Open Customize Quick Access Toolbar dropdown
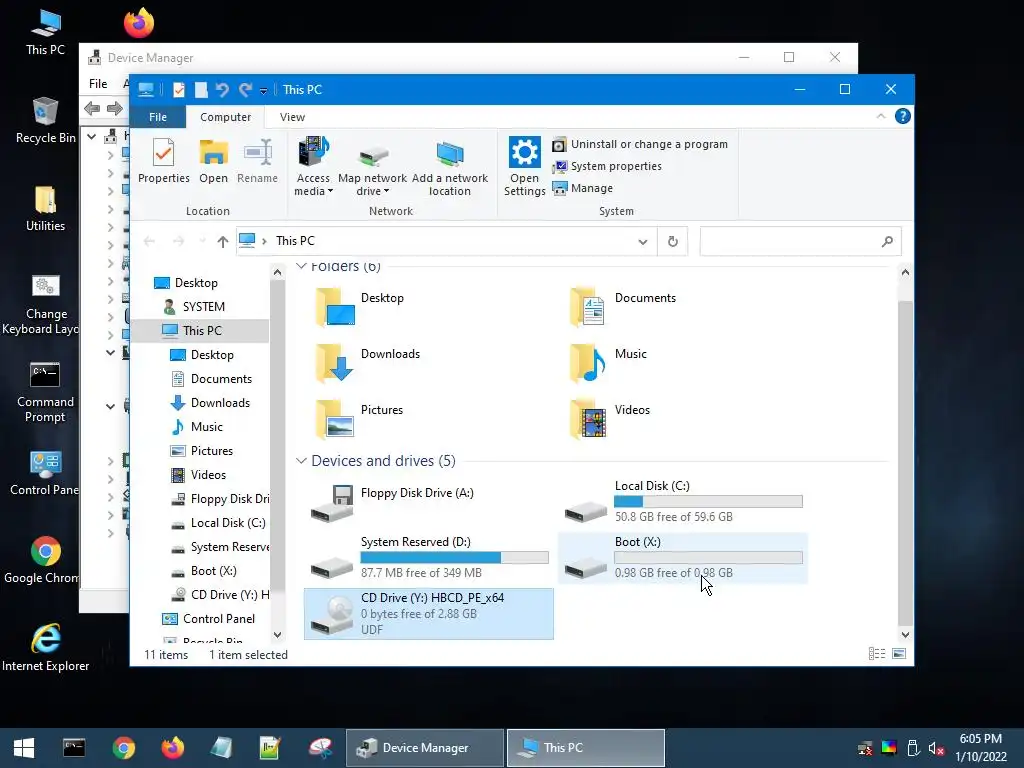This screenshot has height=768, width=1024. [263, 91]
